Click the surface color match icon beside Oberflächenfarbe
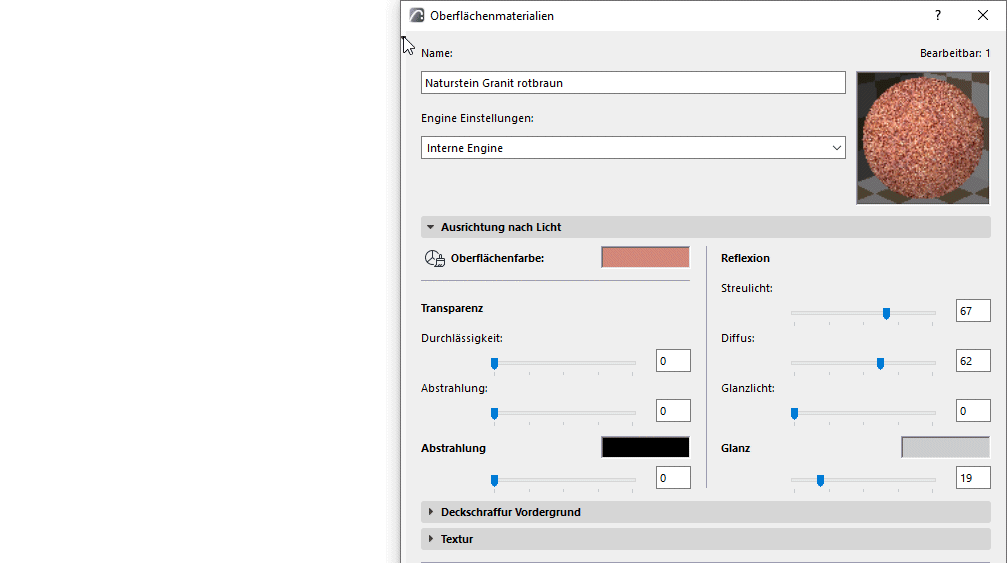1007x563 pixels. (x=435, y=258)
